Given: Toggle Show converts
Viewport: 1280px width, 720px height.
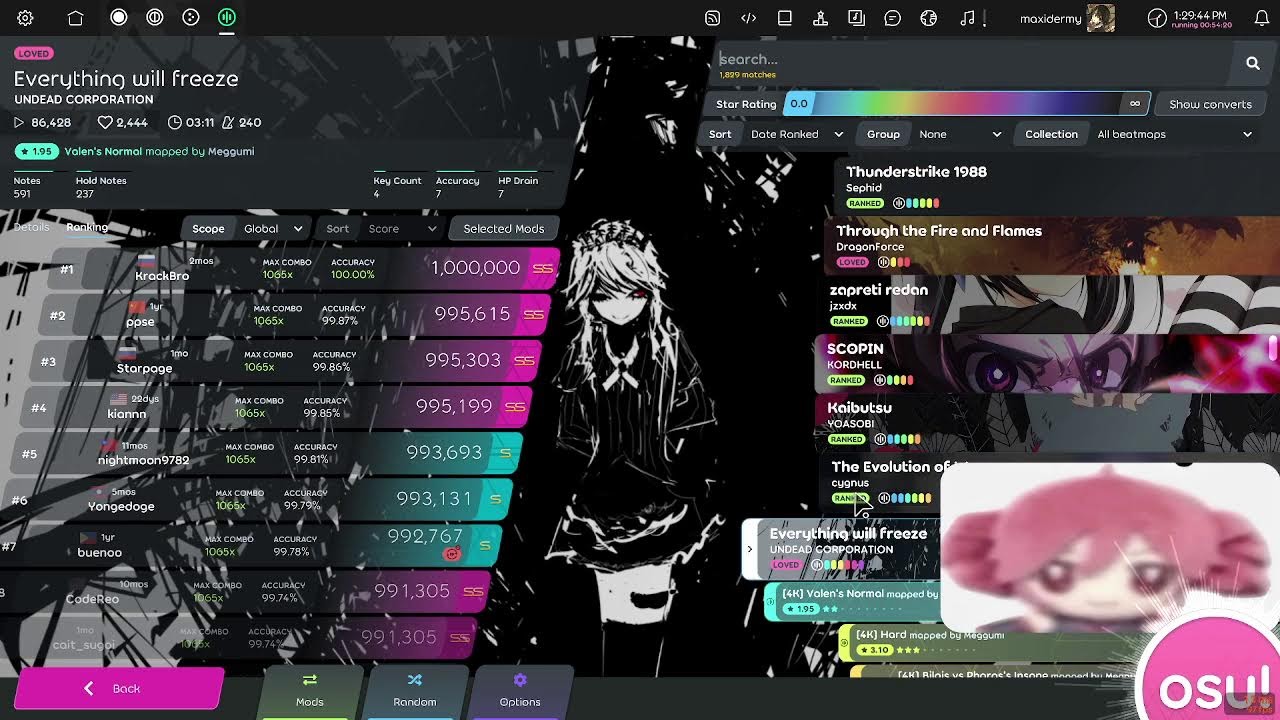Looking at the screenshot, I should click(1210, 104).
